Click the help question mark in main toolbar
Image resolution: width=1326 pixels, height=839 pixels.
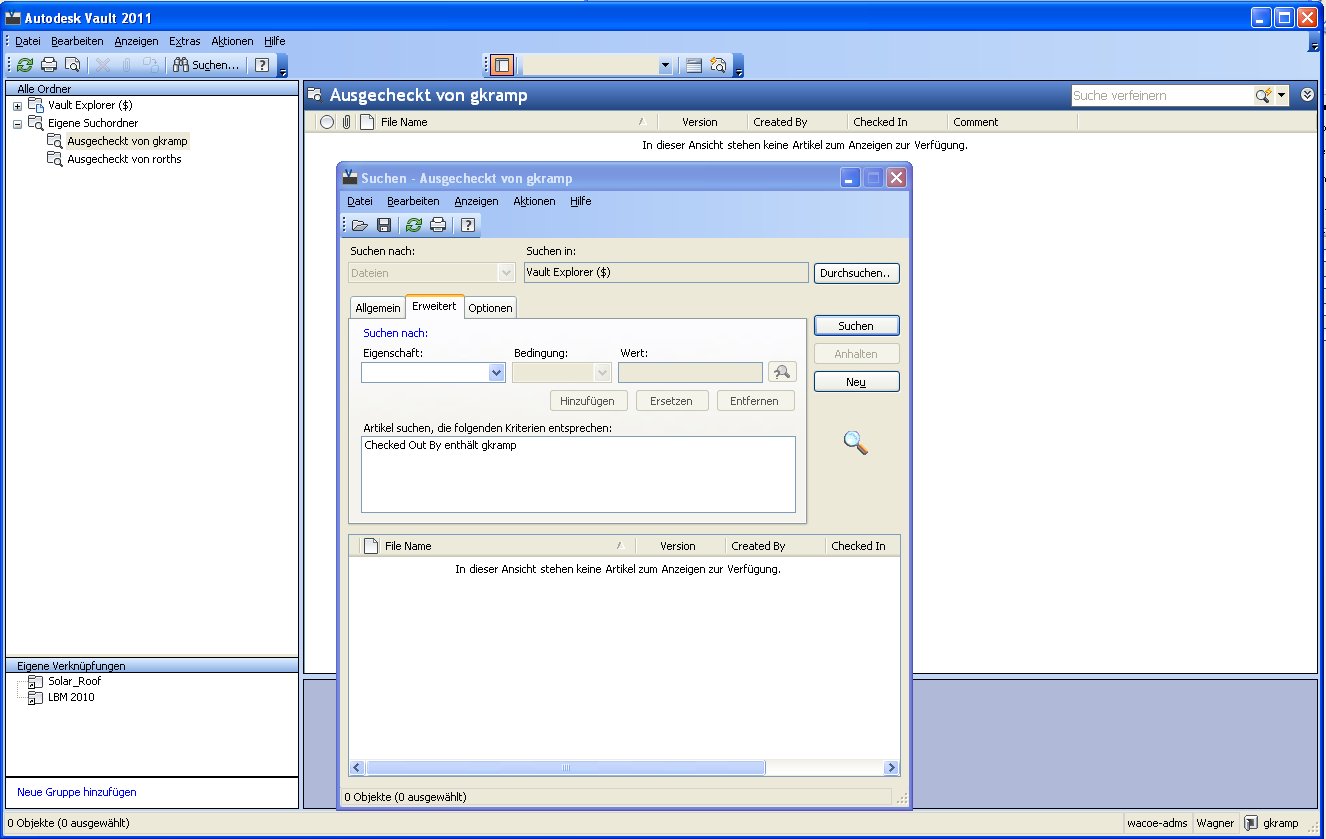point(262,65)
